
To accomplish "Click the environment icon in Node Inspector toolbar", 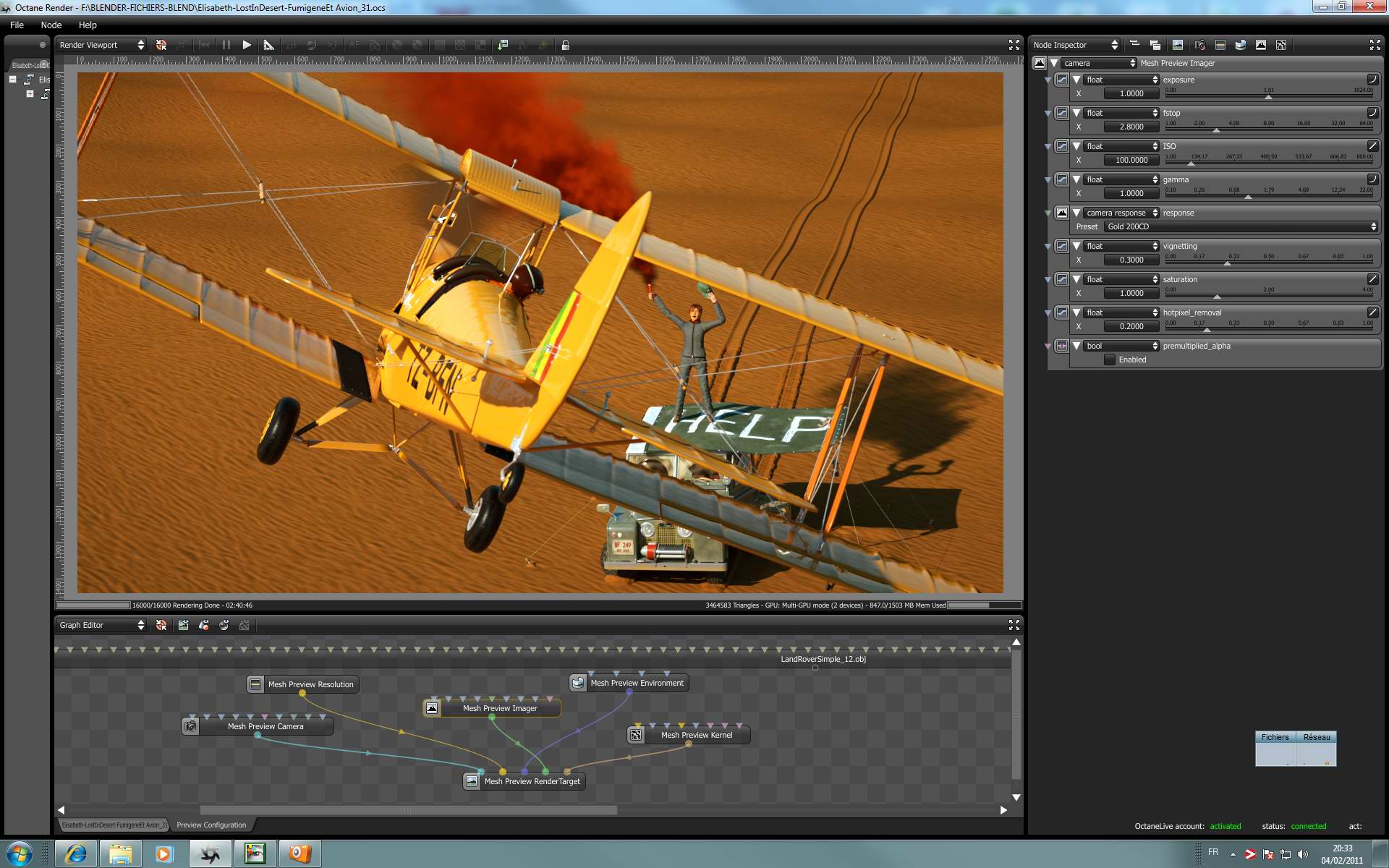I will tap(1240, 45).
